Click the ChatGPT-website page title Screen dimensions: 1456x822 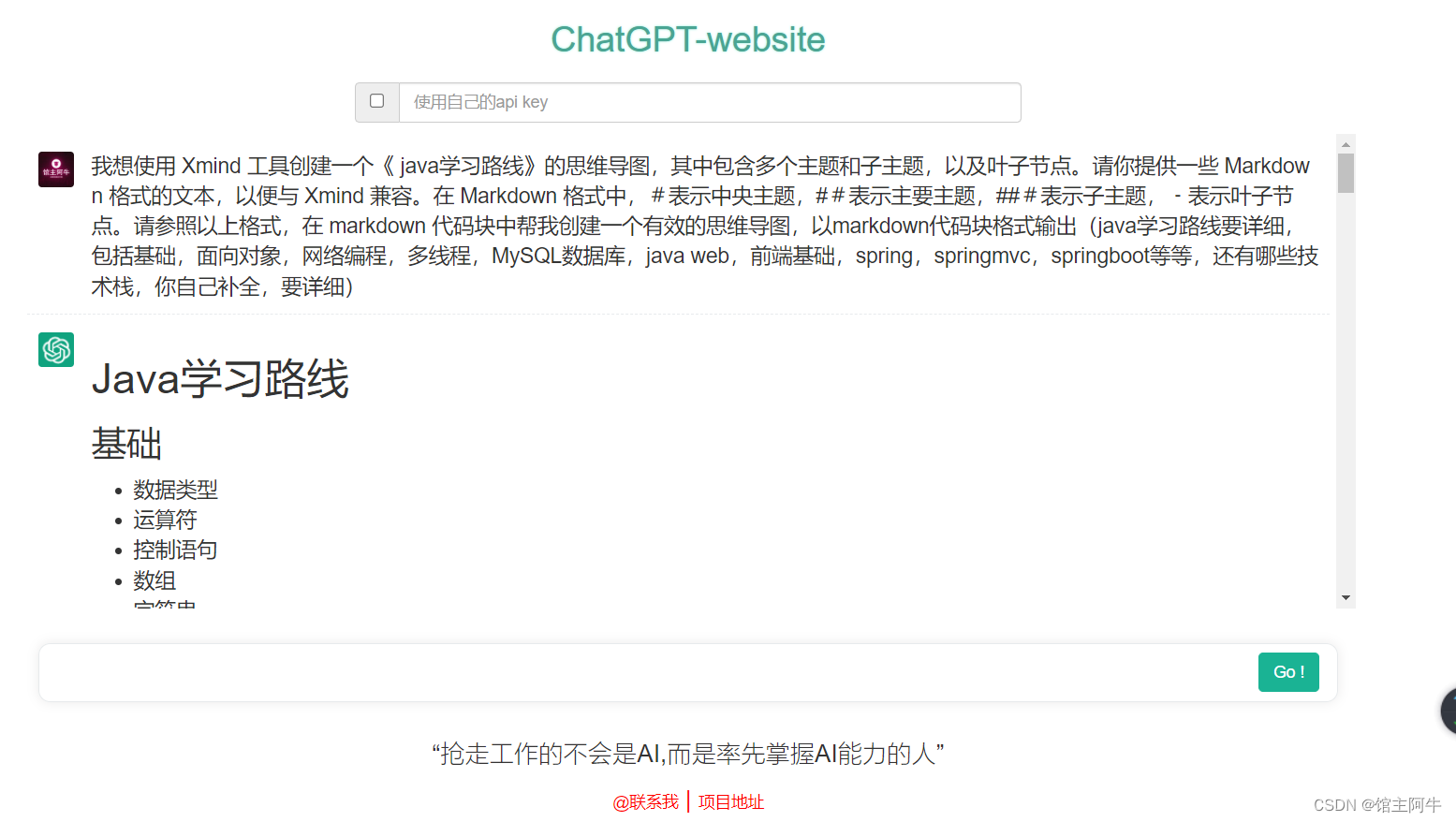[688, 39]
